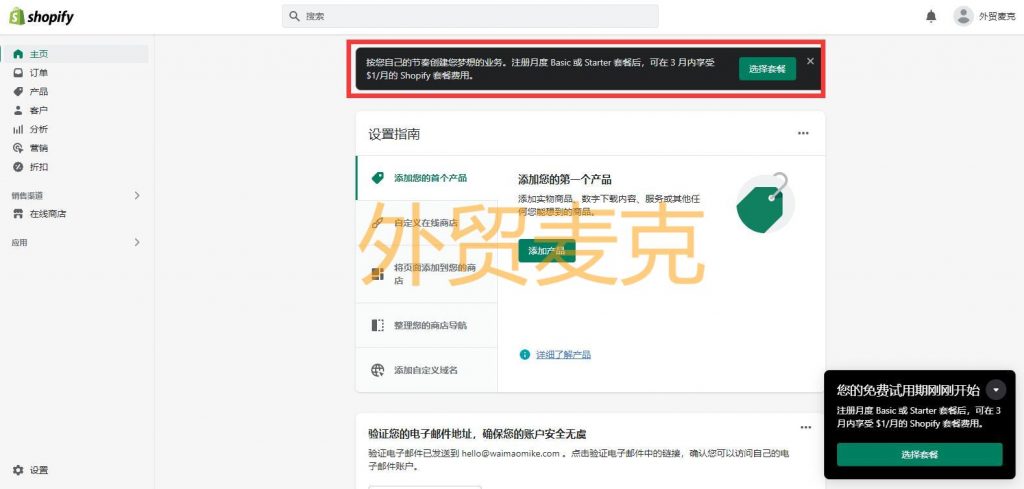Screen dimensions: 1024x489
Task: Select 添加您的首个产品 step
Action: (426, 178)
